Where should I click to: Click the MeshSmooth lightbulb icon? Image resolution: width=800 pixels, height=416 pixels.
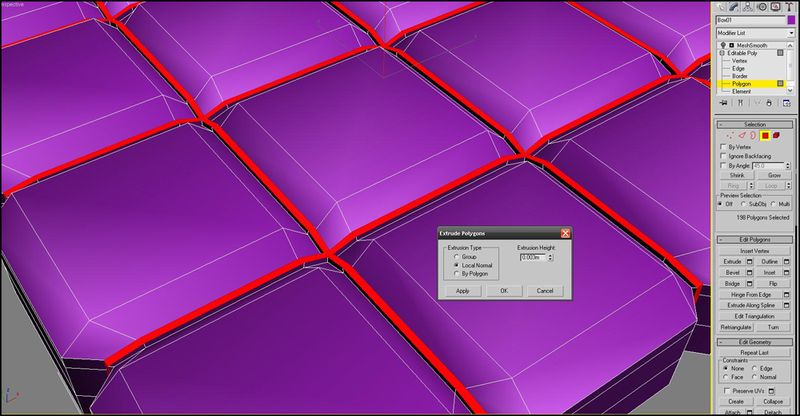tap(723, 45)
